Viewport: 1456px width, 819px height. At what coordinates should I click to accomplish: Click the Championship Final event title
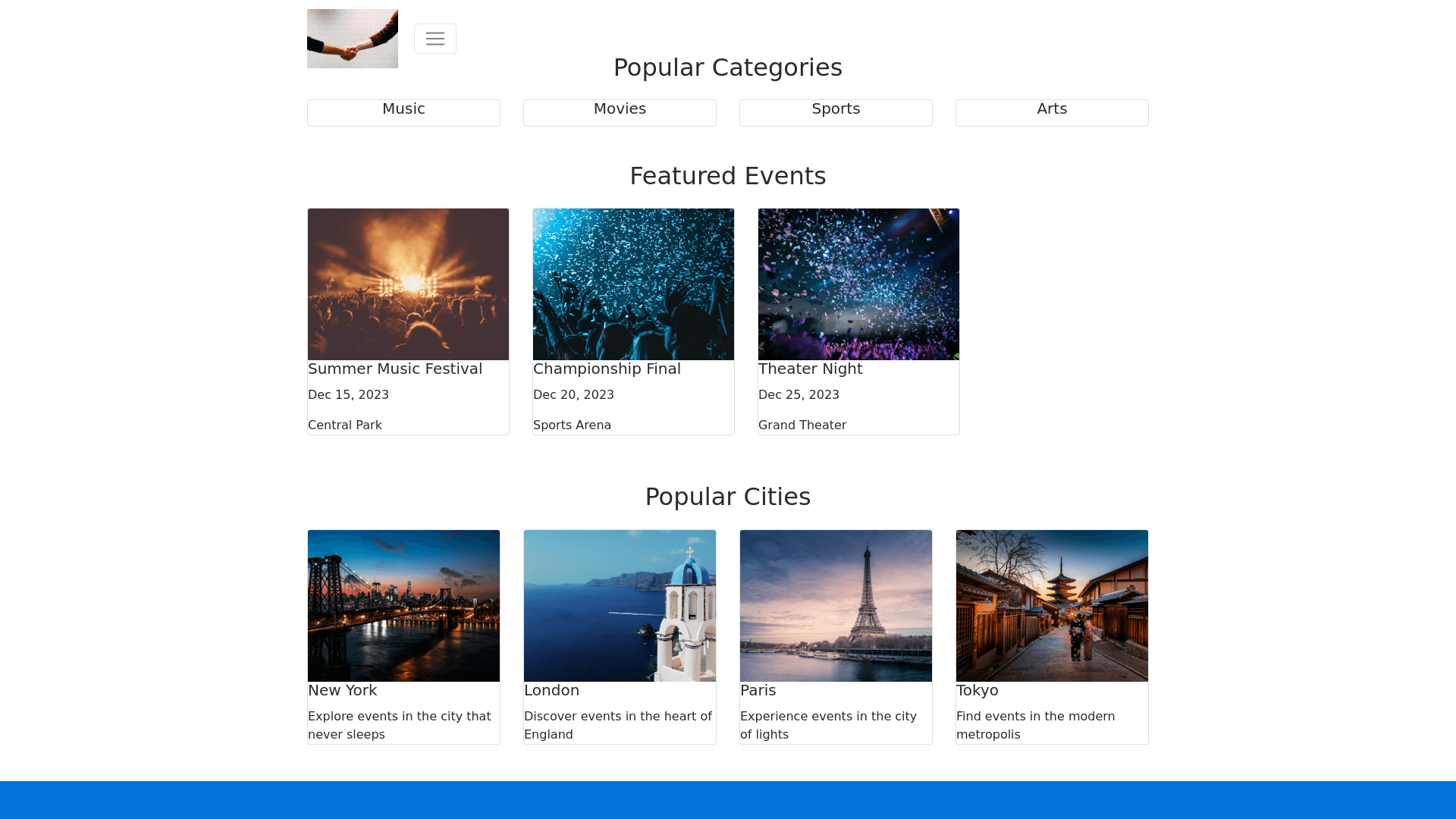coord(607,369)
